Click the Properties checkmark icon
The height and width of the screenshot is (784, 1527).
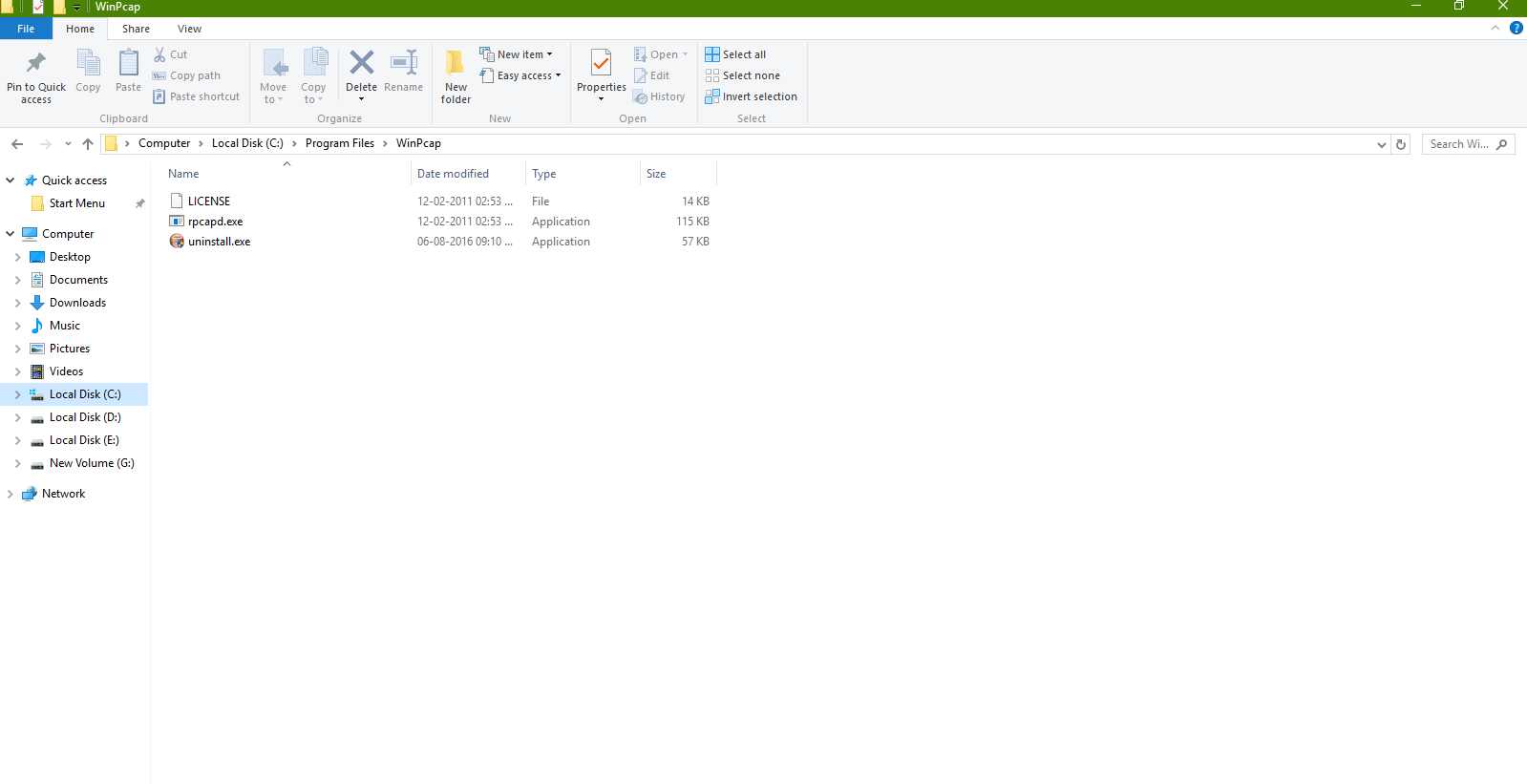coord(601,63)
